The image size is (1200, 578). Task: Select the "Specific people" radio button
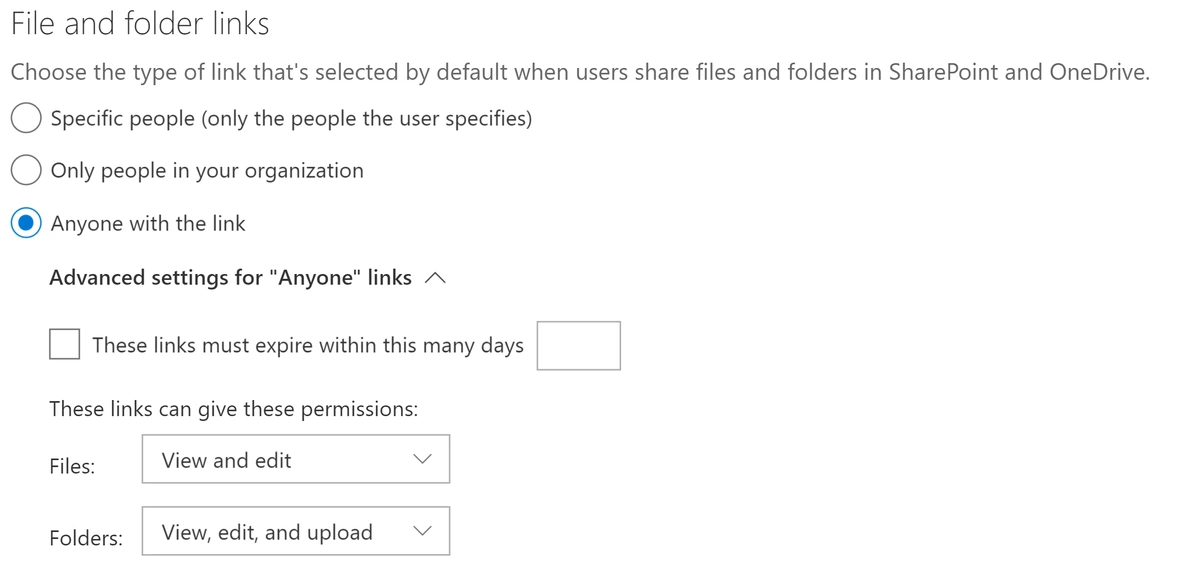pos(26,119)
